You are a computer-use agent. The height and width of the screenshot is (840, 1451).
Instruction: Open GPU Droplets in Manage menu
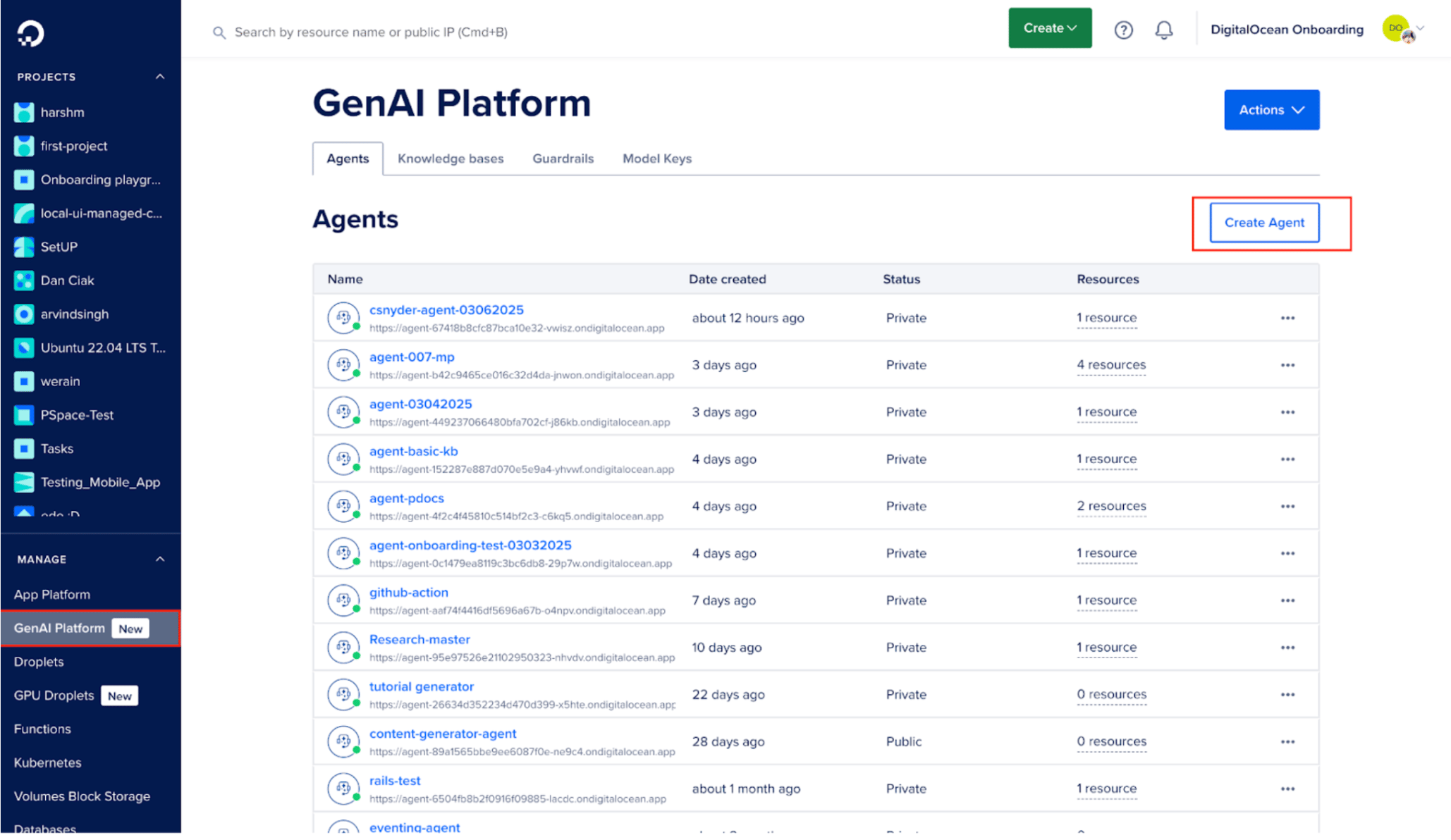(54, 696)
